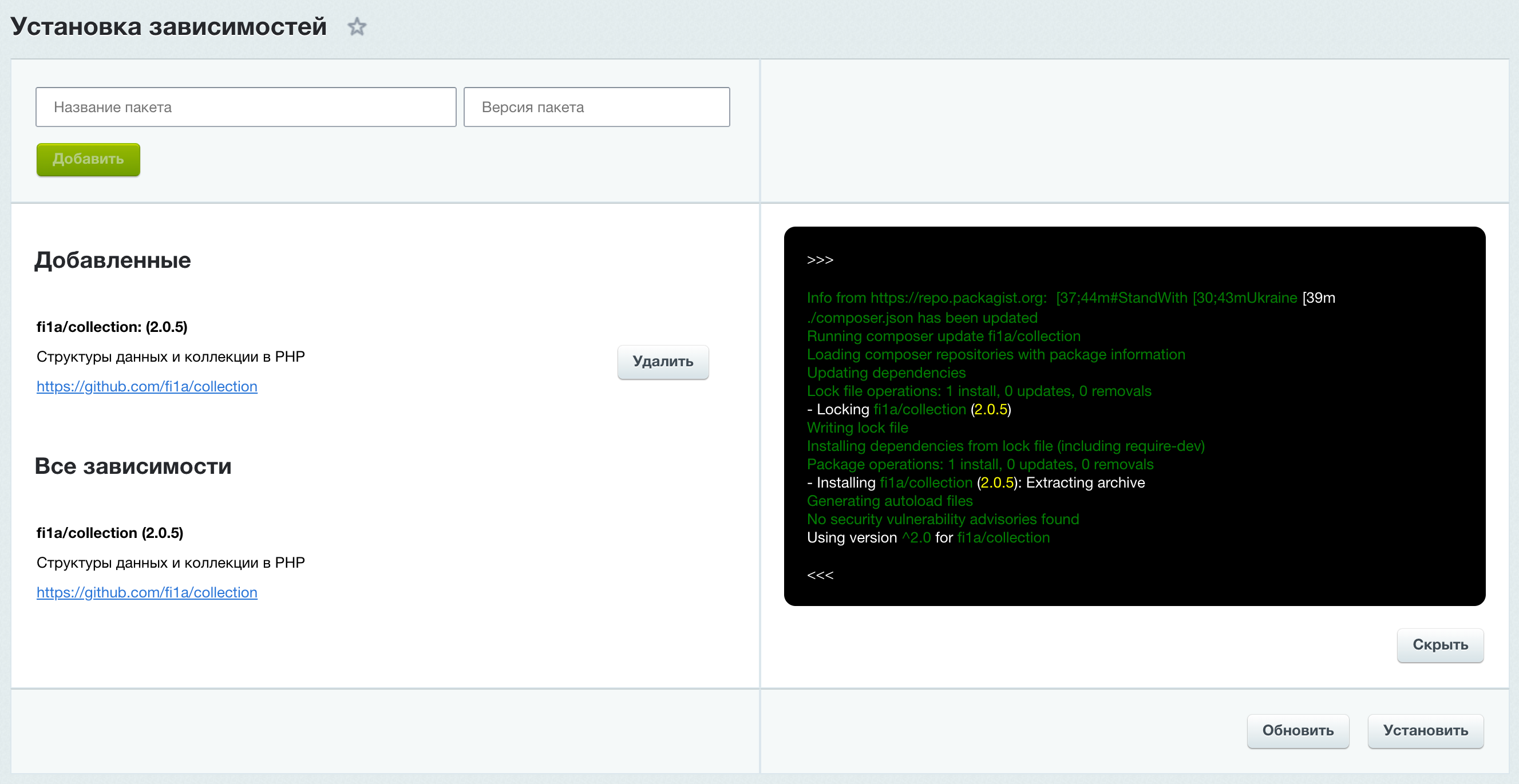Click the Все зависимости section heading
This screenshot has width=1519, height=784.
click(133, 466)
